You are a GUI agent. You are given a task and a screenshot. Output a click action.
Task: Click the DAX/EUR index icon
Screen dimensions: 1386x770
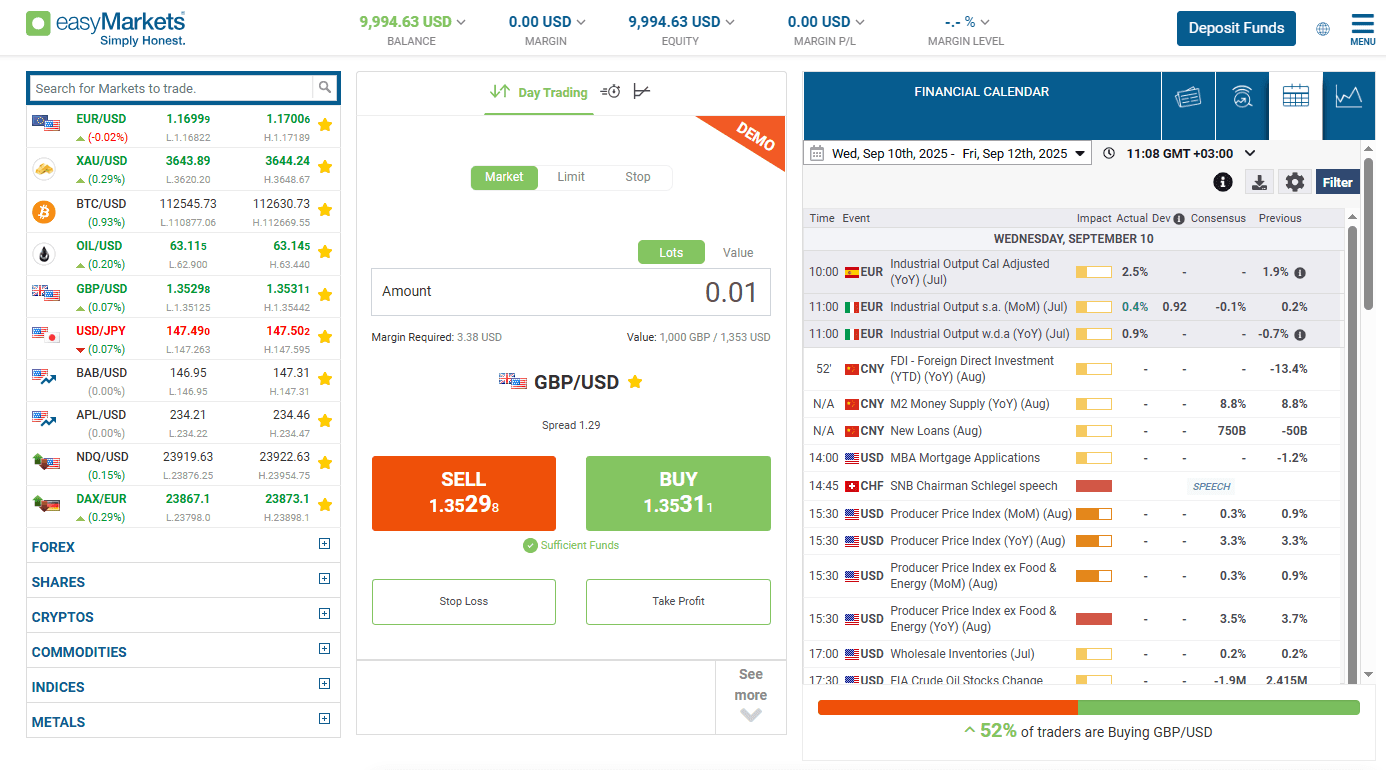(x=45, y=503)
